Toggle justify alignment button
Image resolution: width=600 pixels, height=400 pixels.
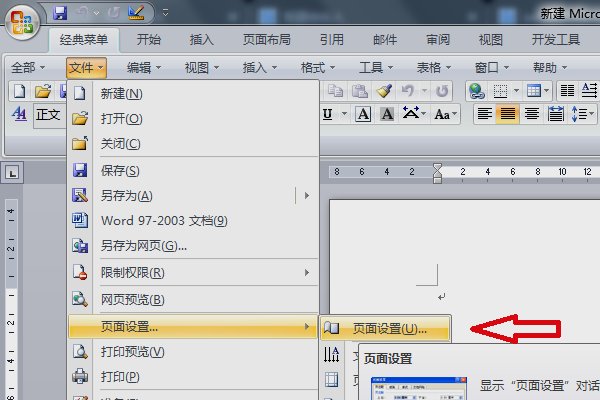[508, 114]
